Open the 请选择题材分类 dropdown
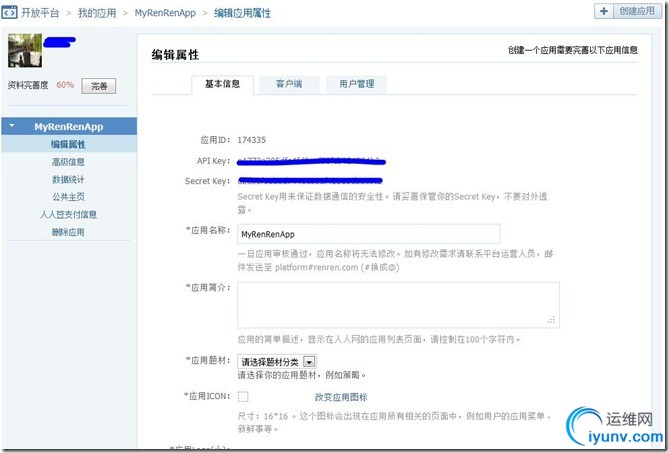The height and width of the screenshot is (453, 669). coord(277,362)
